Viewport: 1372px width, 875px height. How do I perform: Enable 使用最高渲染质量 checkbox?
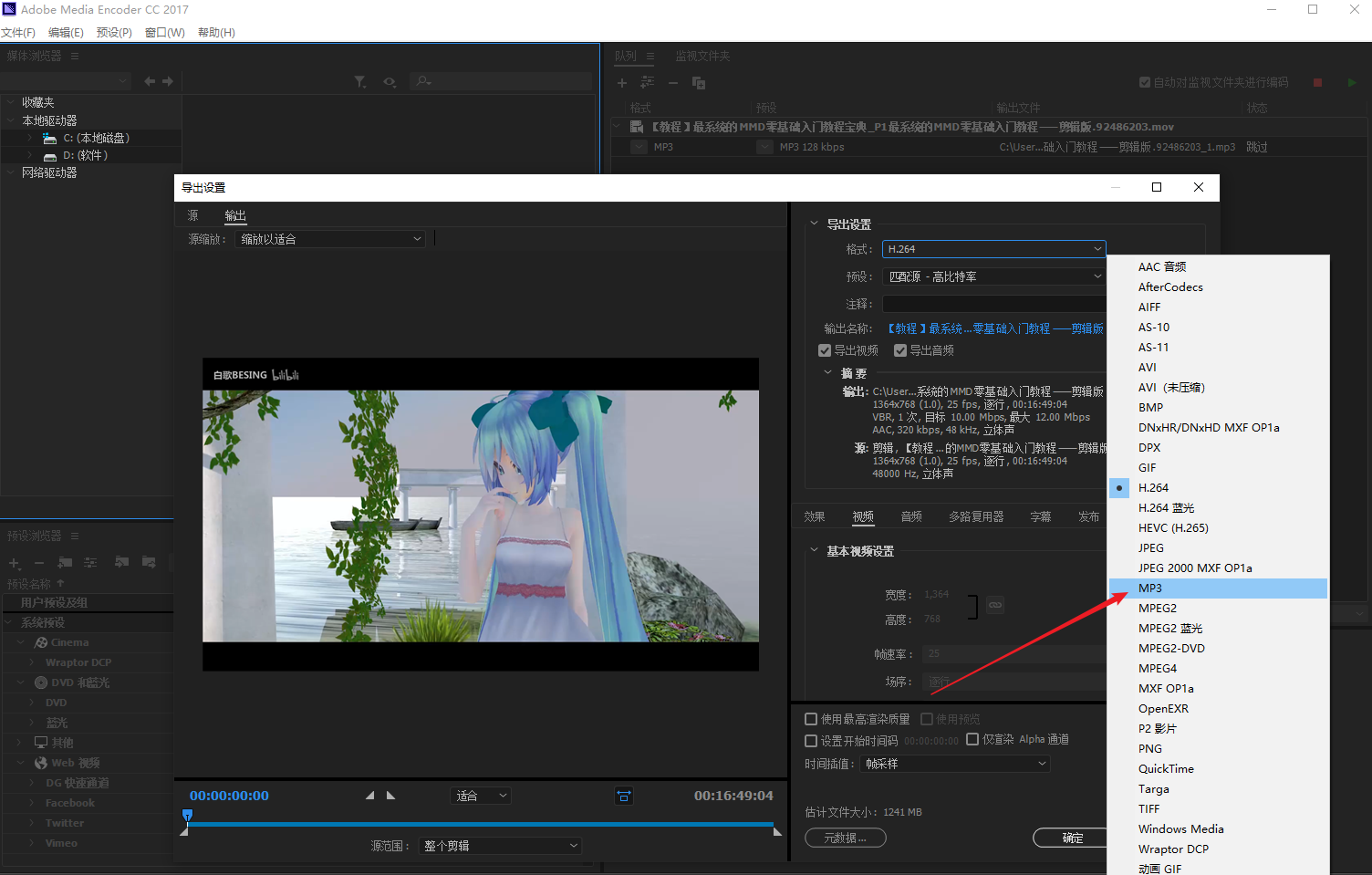point(811,719)
